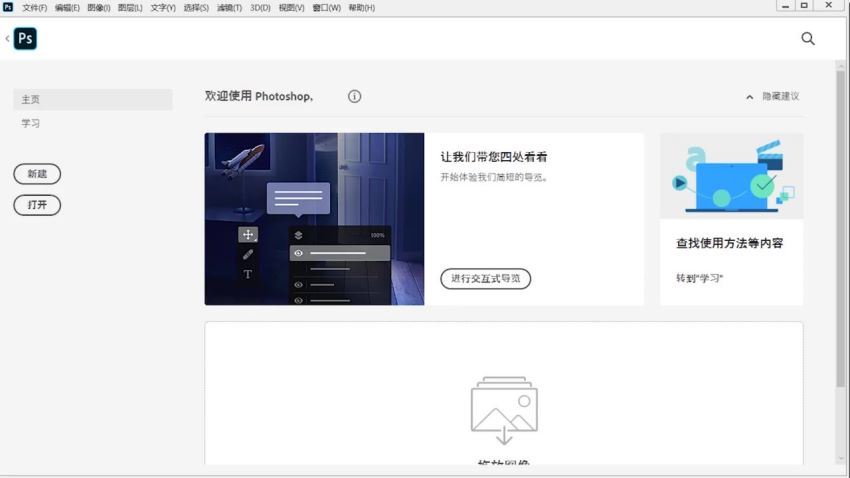
Task: Select the 主页 sidebar tab
Action: coord(93,100)
